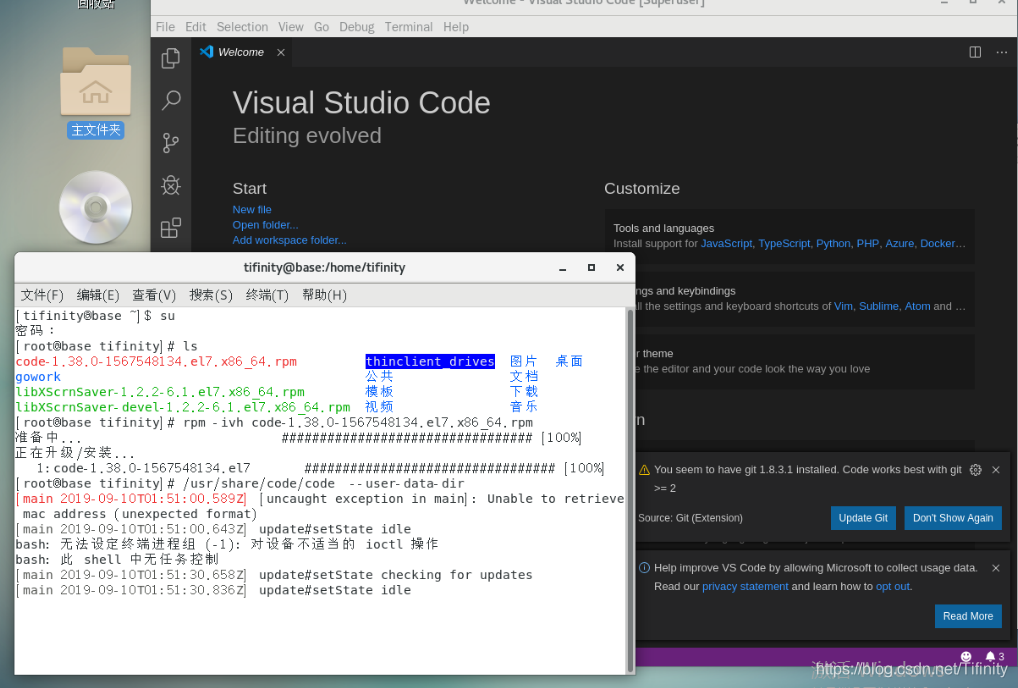Image resolution: width=1018 pixels, height=688 pixels.
Task: Open the Go menu
Action: (x=321, y=27)
